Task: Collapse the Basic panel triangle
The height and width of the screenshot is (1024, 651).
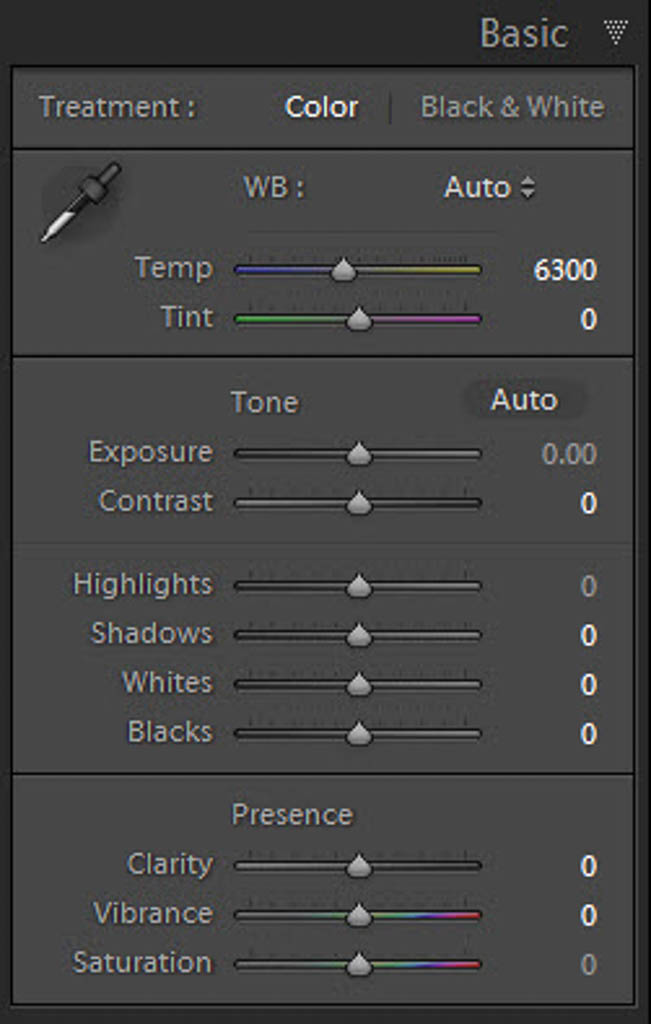Action: click(615, 34)
